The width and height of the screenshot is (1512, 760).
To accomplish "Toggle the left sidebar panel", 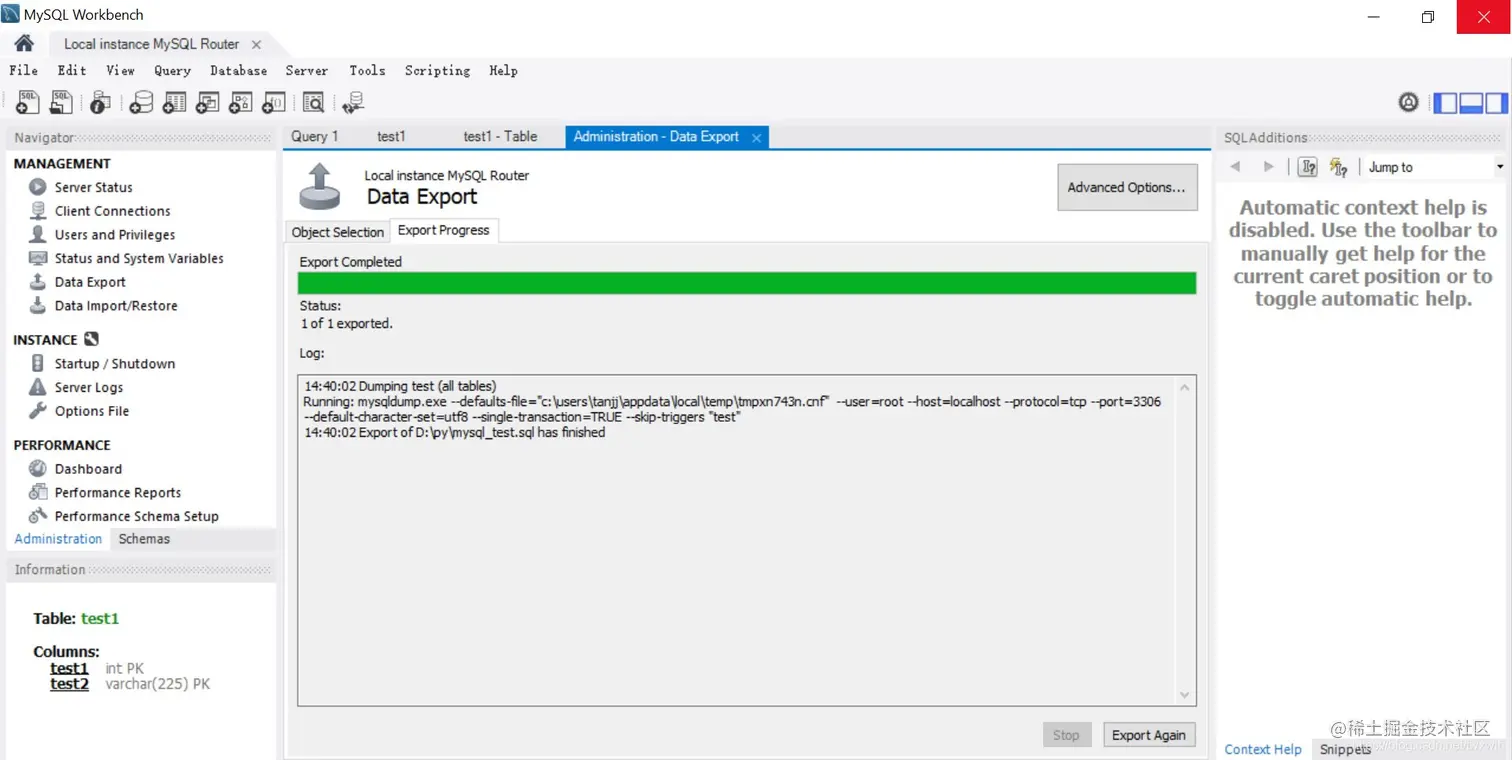I will (1445, 102).
